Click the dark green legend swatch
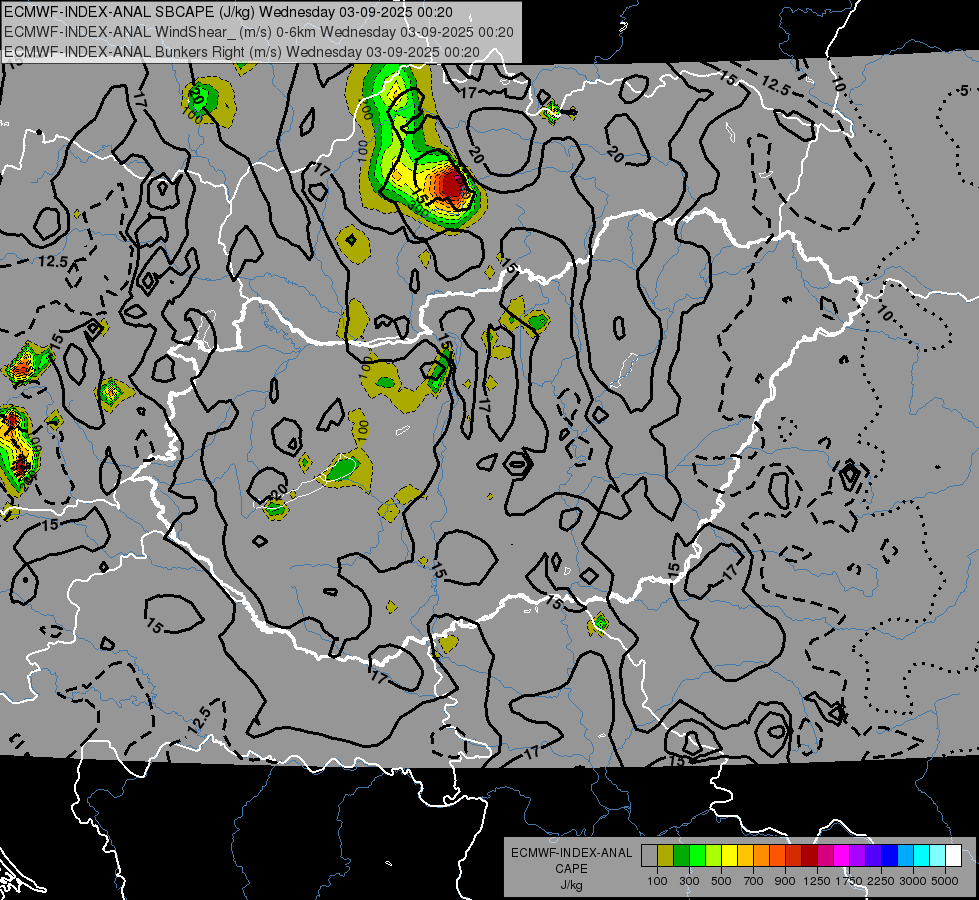Viewport: 979px width, 900px height. point(681,856)
